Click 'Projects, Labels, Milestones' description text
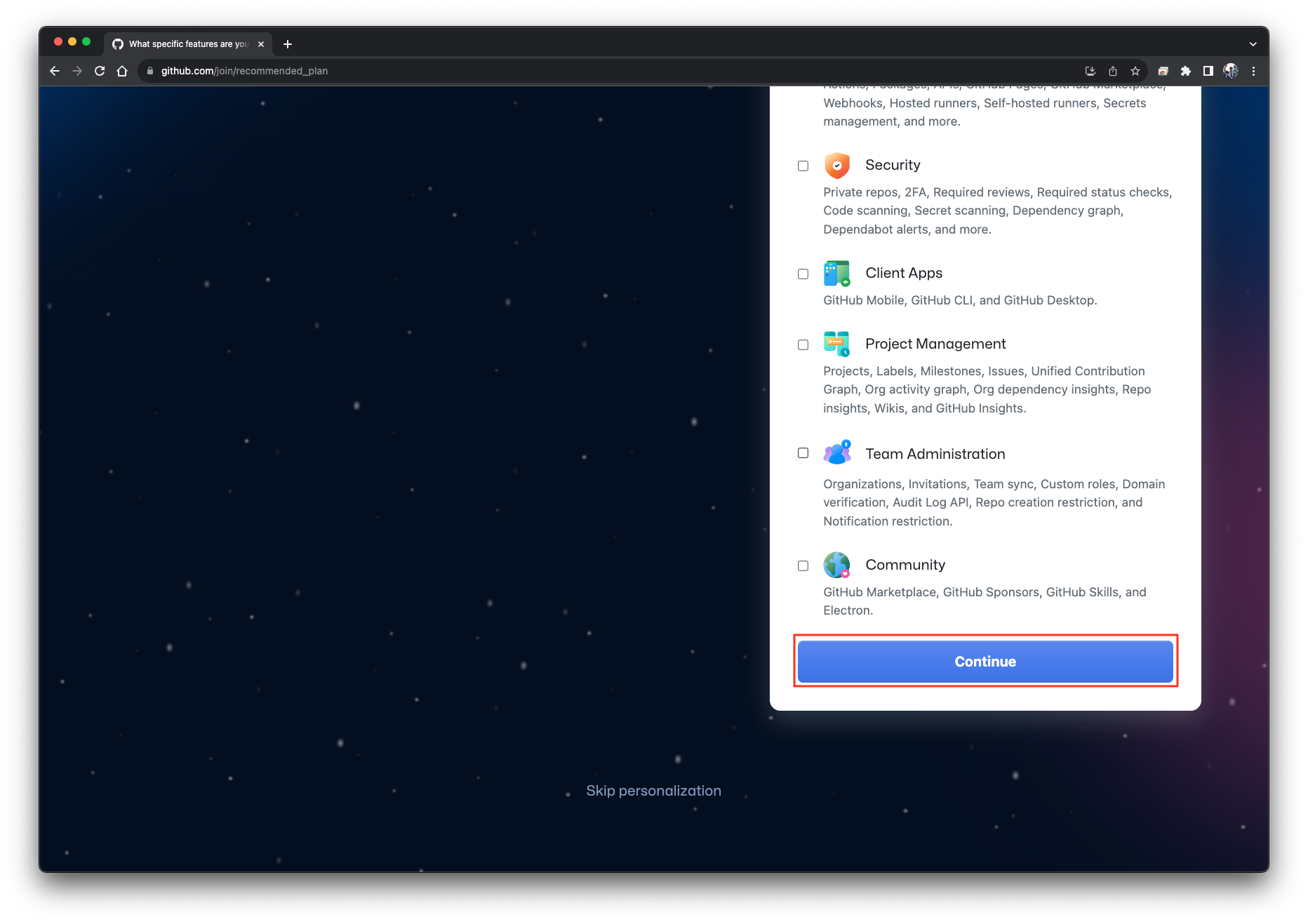 987,389
